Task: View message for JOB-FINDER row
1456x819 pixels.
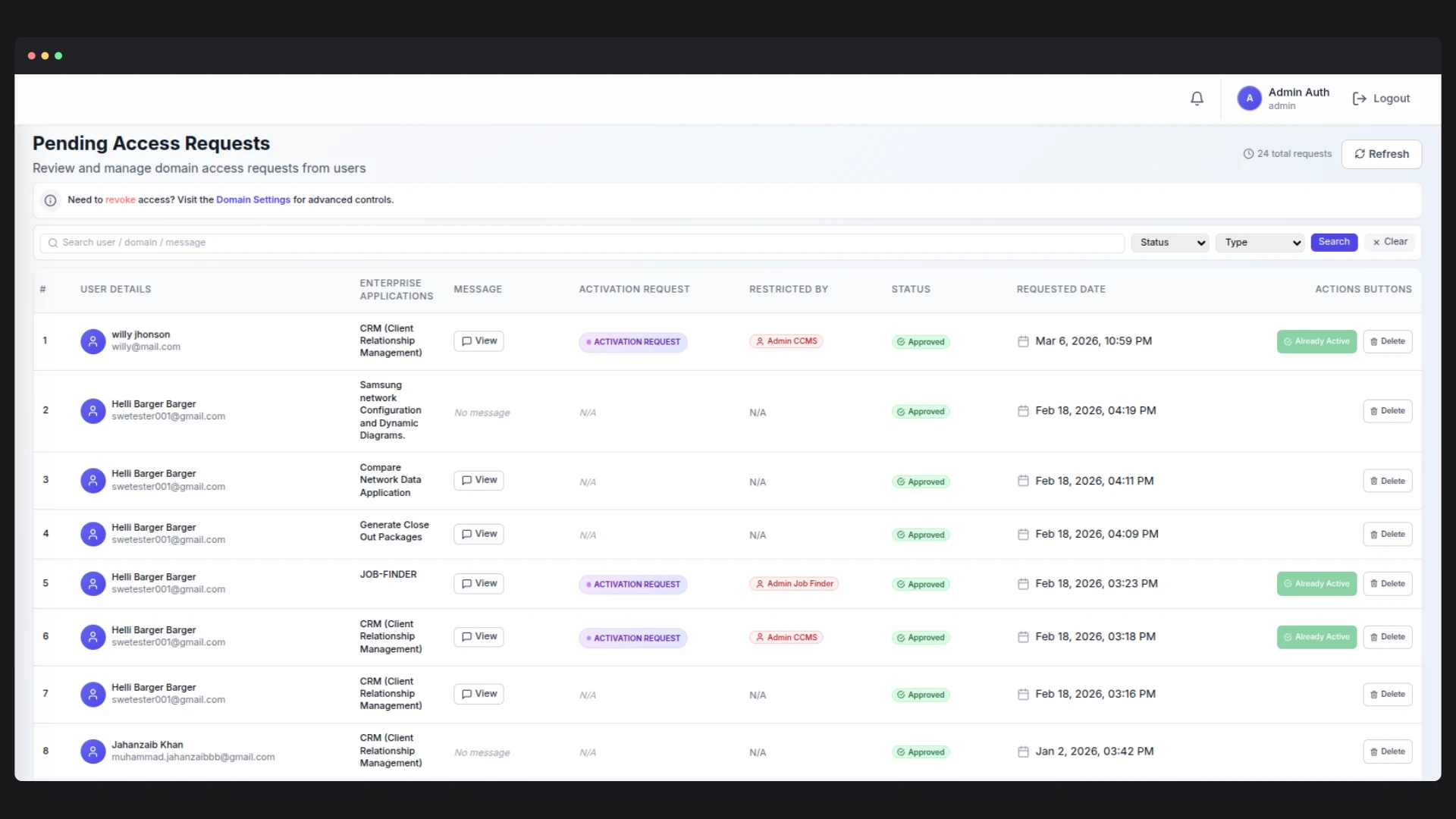Action: pyautogui.click(x=479, y=583)
